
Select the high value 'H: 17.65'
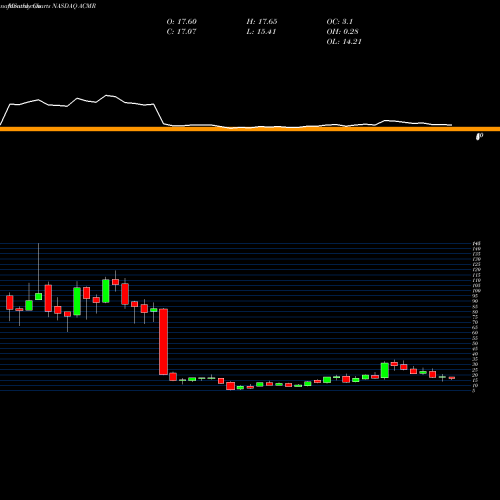tap(262, 22)
